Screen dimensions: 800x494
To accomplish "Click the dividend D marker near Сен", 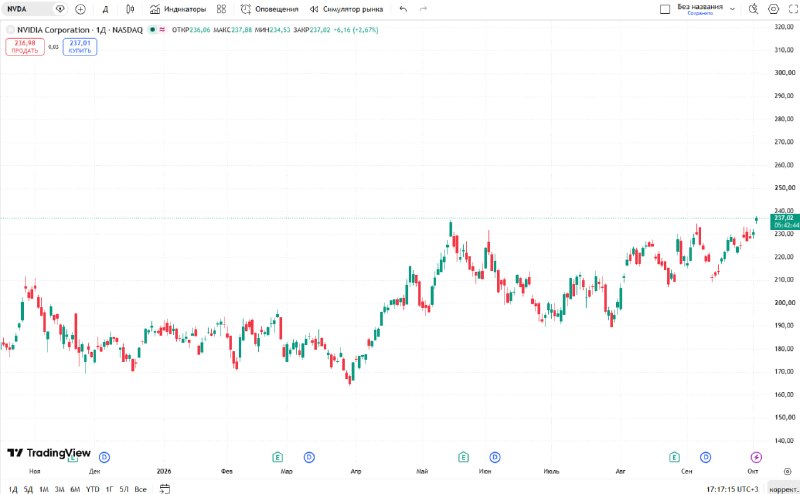I will 706,457.
